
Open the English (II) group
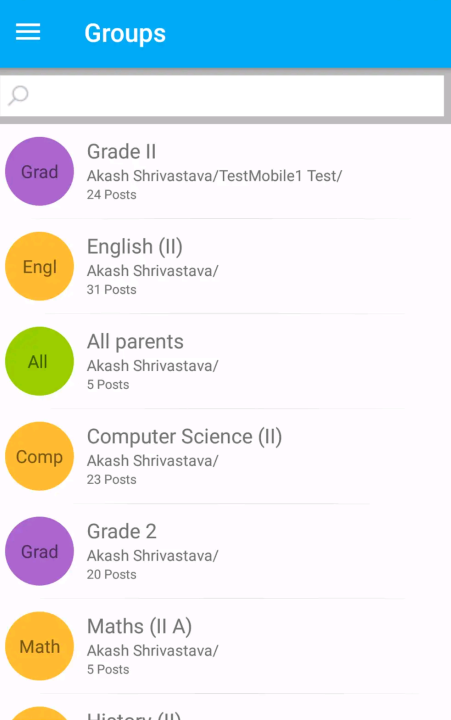tap(226, 266)
